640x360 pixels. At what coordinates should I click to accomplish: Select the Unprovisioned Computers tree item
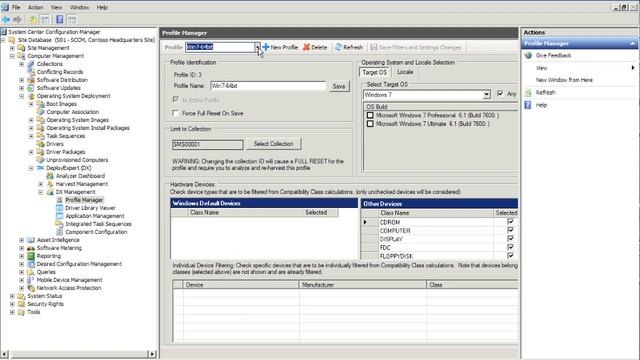coord(77,160)
